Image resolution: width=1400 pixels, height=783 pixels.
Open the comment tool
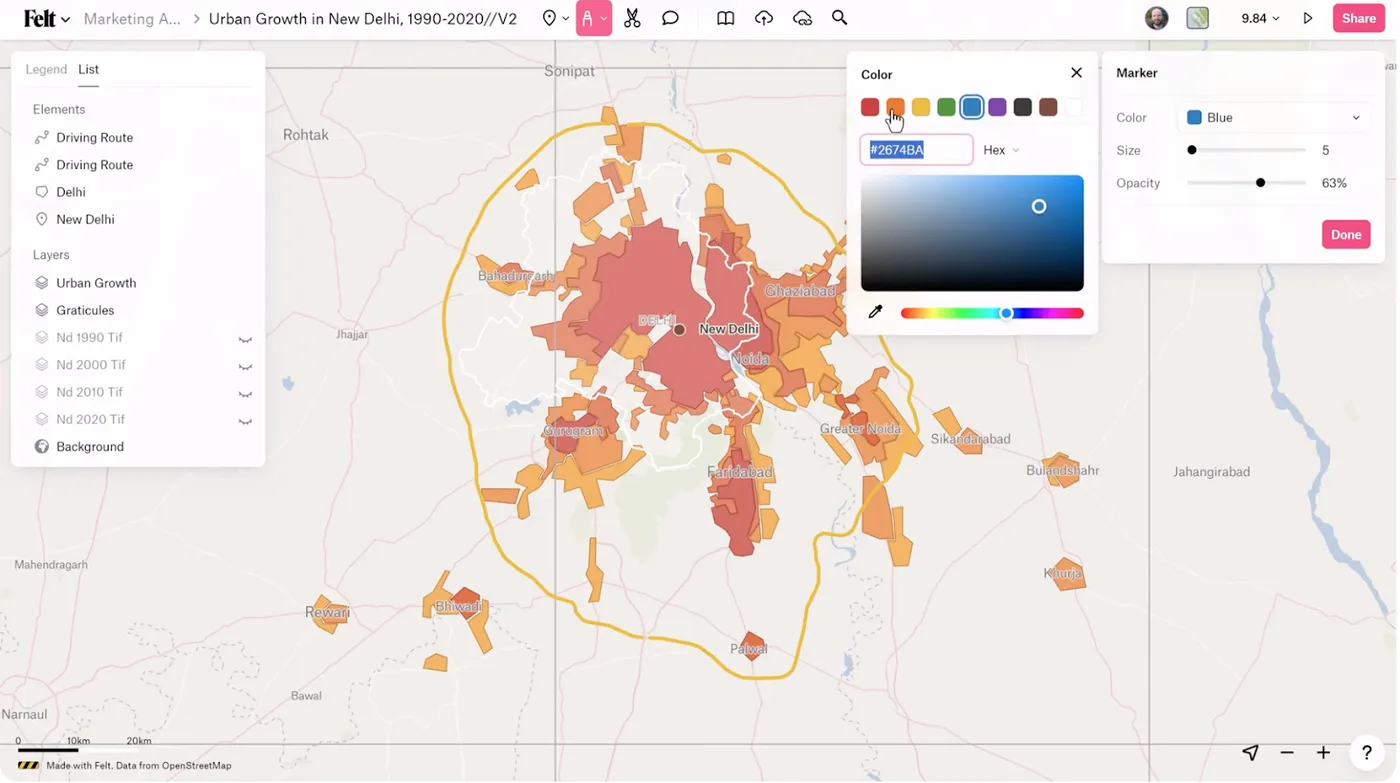coord(670,18)
